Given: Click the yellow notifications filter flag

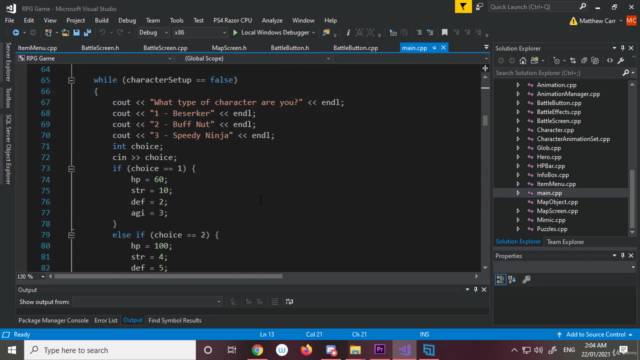Looking at the screenshot, I should click(x=463, y=7).
